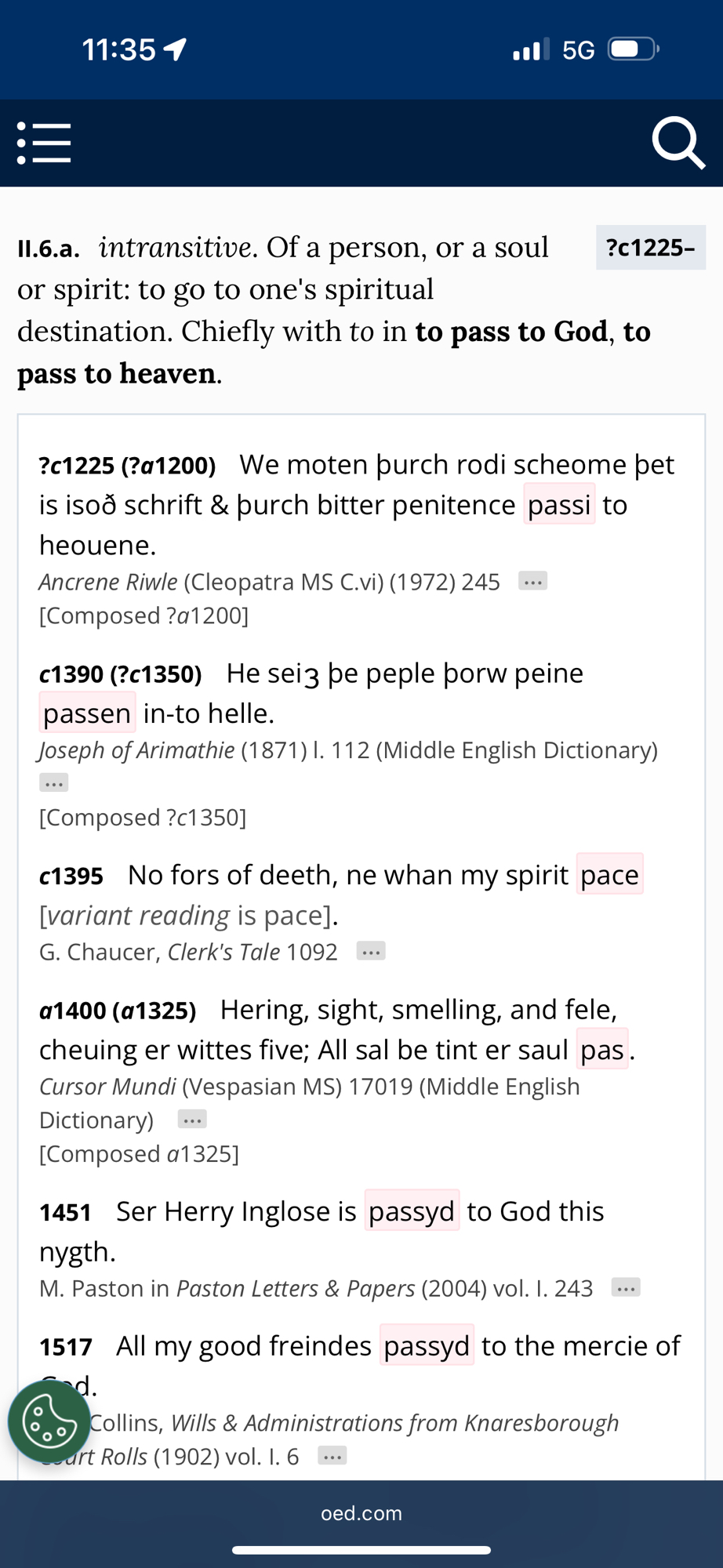This screenshot has width=723, height=1568.
Task: Open cookie settings button
Action: click(49, 1421)
